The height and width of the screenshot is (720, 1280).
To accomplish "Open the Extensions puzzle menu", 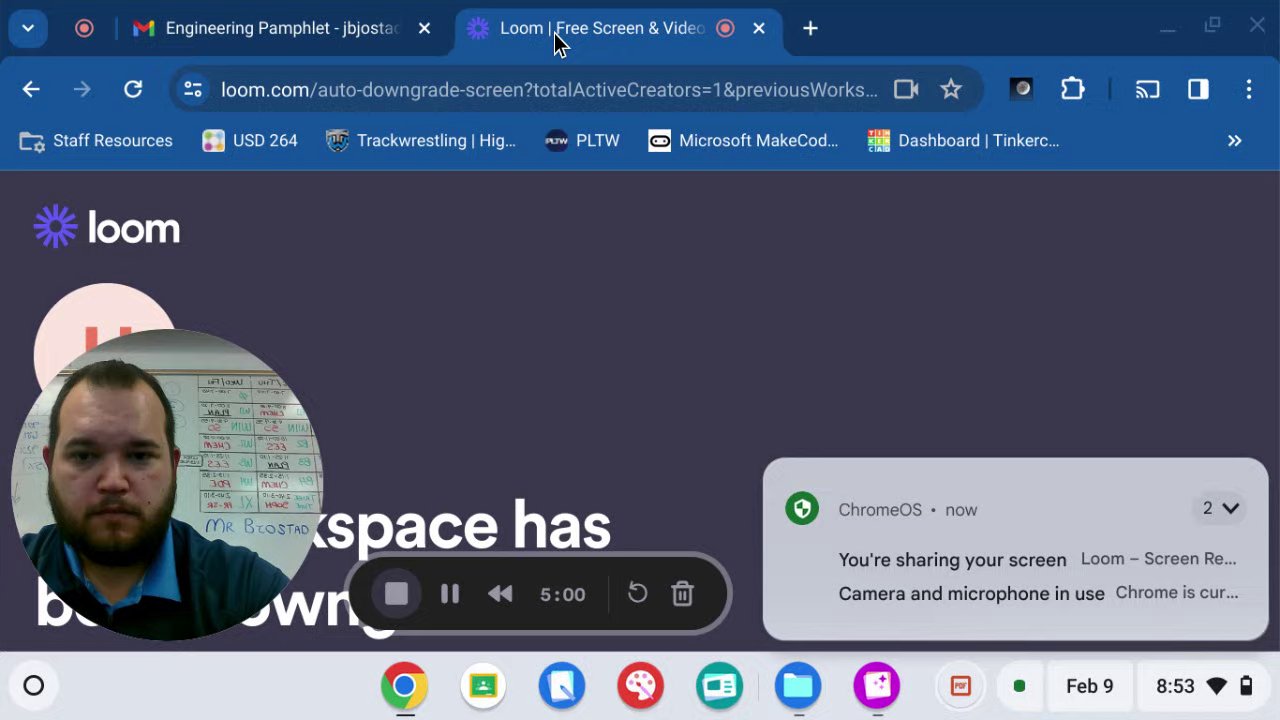I will tap(1072, 90).
